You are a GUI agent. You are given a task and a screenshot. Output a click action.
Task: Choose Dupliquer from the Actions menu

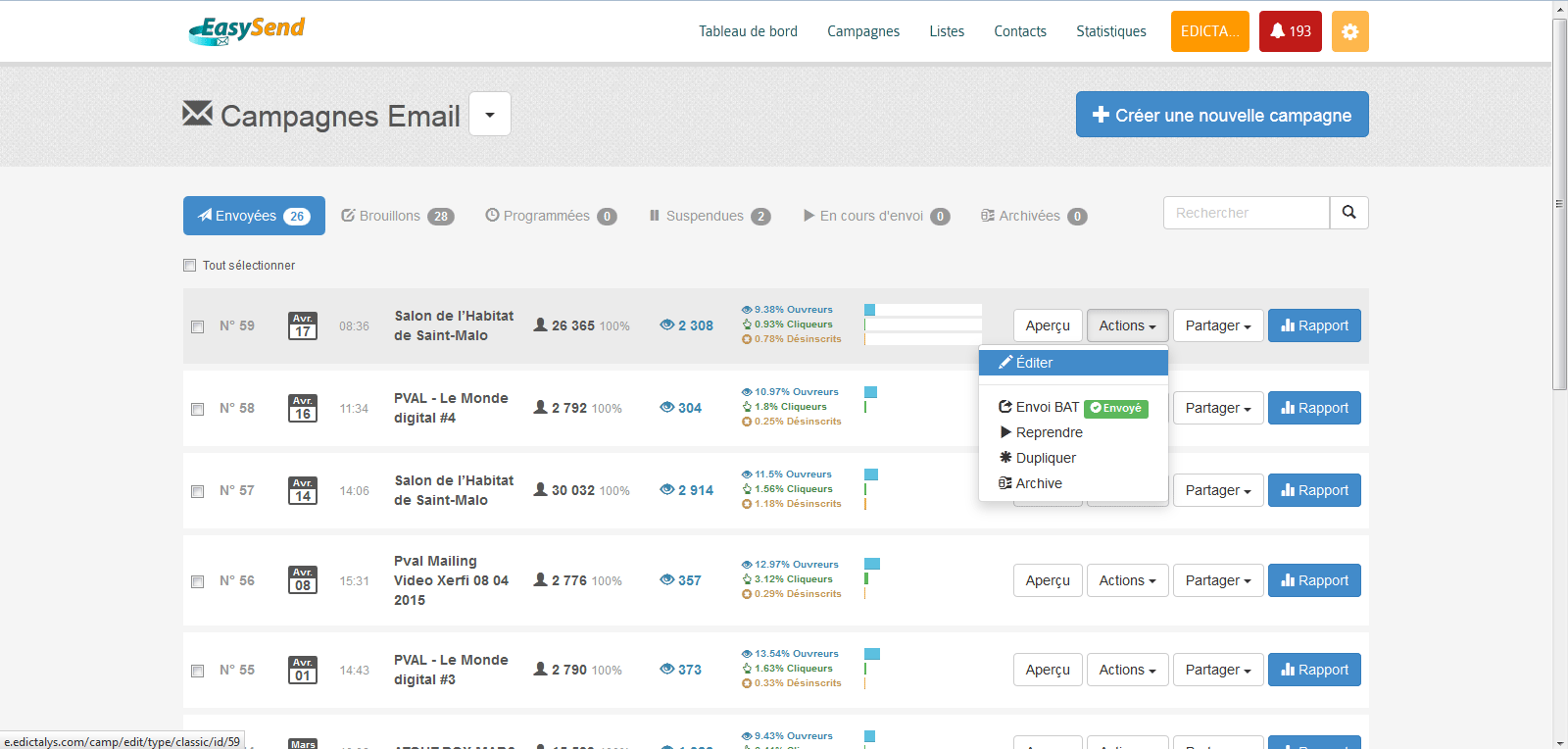[1045, 458]
